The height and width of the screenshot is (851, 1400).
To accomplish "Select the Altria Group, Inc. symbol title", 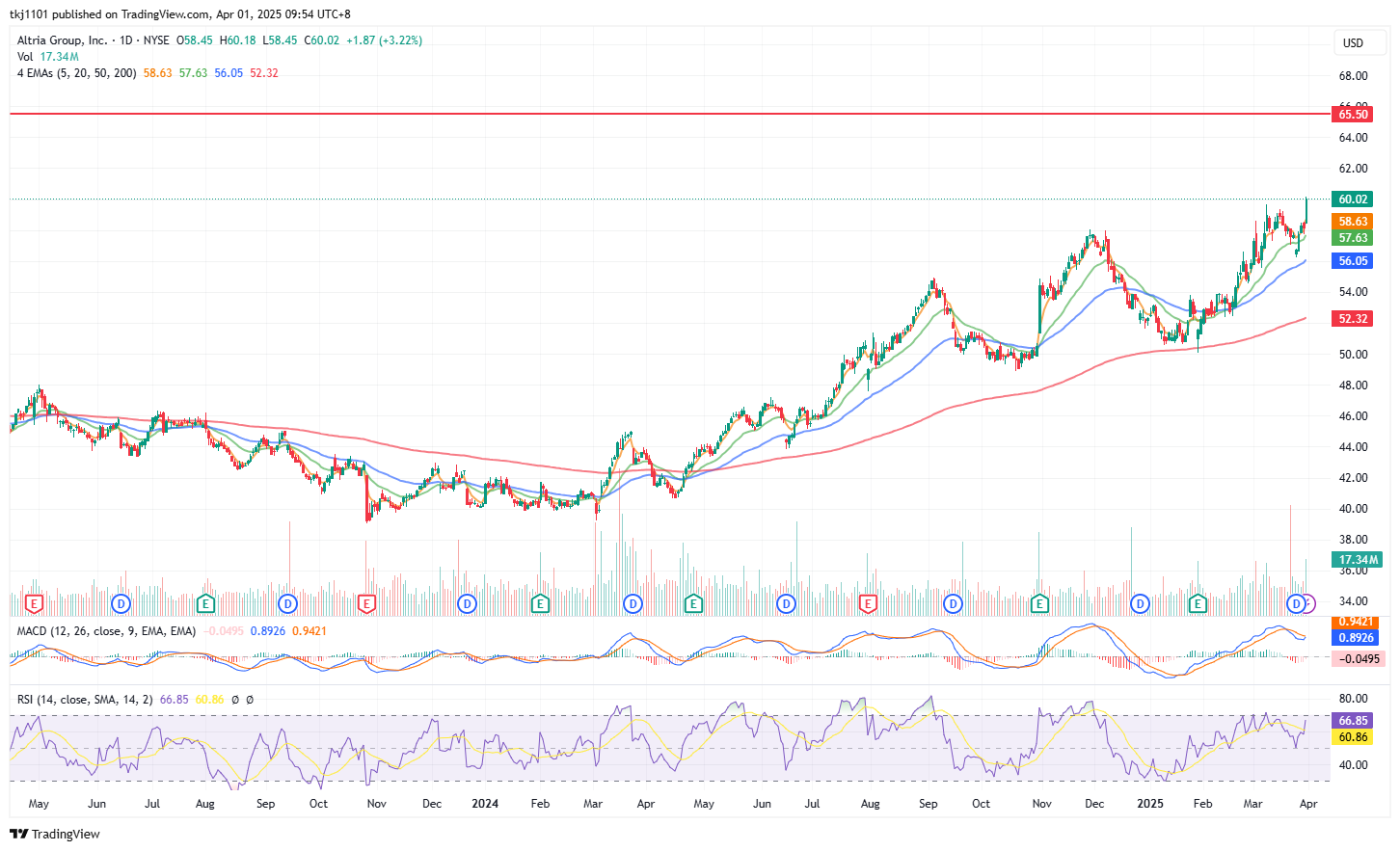I will tap(62, 40).
